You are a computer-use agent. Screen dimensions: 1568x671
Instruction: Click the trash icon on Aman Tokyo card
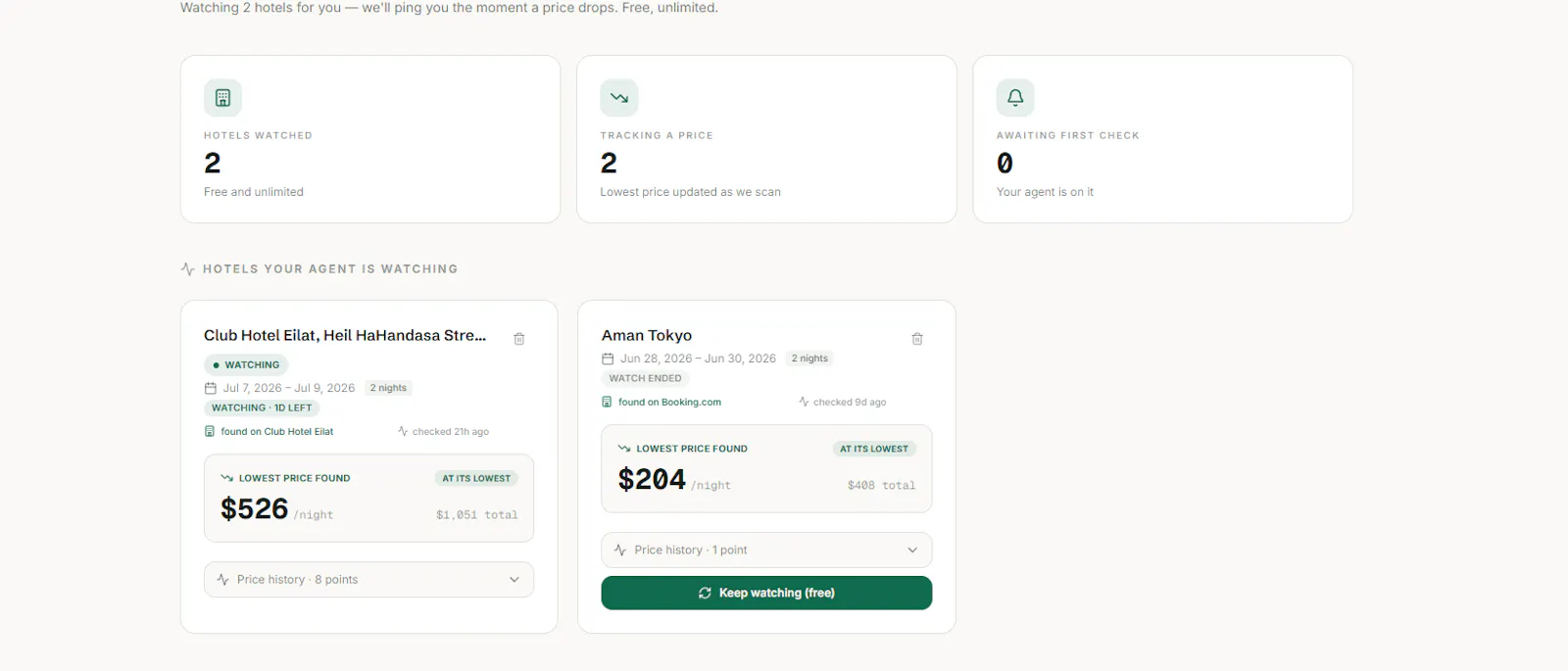coord(917,339)
